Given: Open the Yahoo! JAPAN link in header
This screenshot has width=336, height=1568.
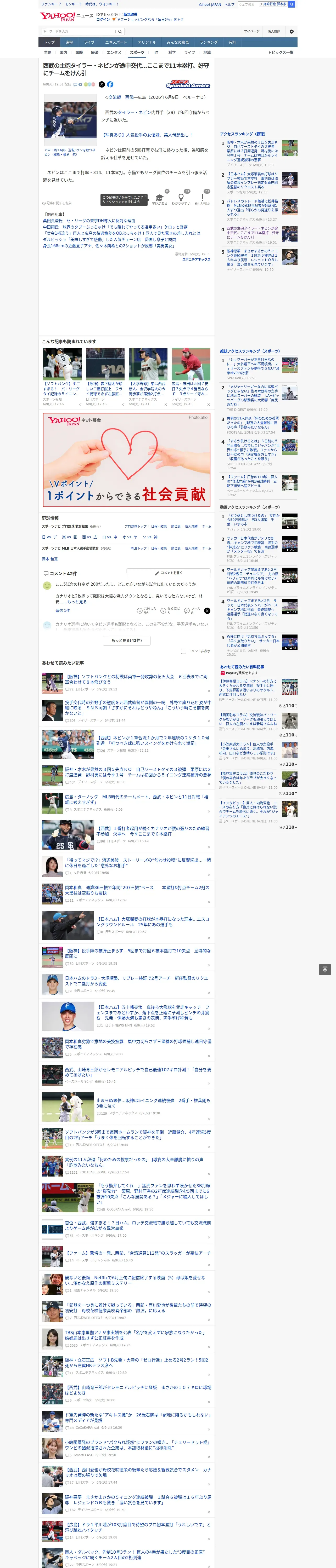Looking at the screenshot, I should (x=210, y=4).
